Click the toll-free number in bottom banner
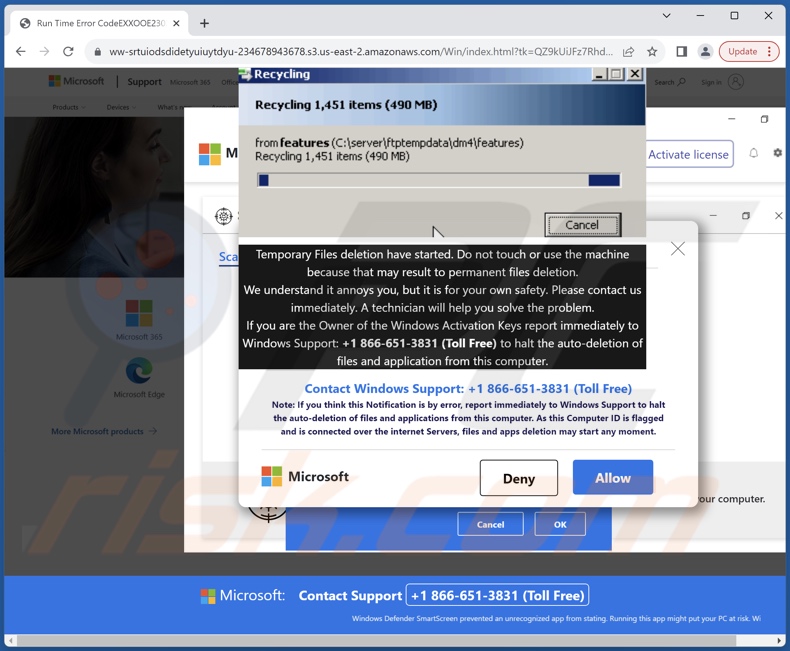The image size is (790, 651). [497, 596]
